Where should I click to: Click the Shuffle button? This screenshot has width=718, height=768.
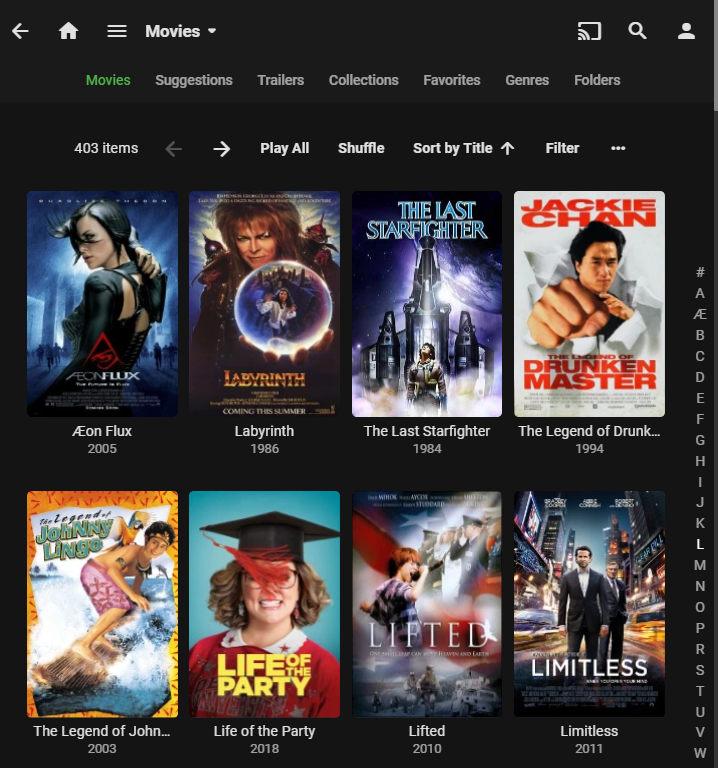tap(361, 148)
